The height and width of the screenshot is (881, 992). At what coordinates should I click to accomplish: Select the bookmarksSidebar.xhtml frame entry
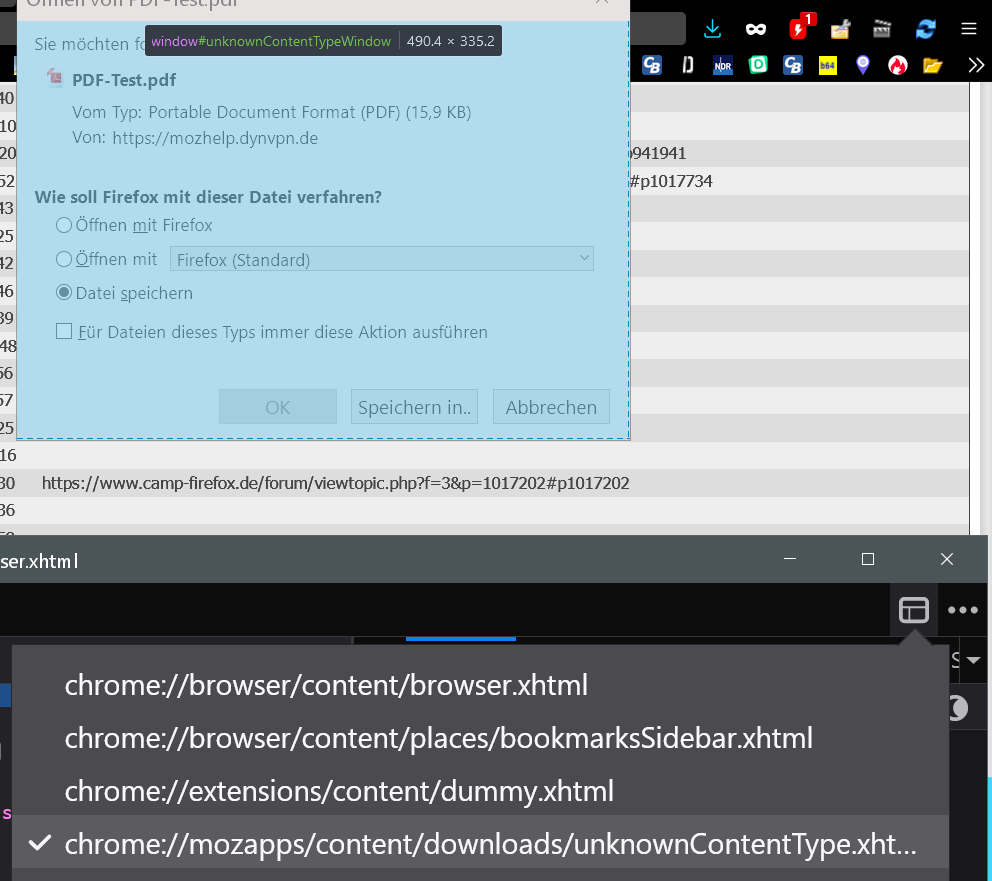coord(438,738)
